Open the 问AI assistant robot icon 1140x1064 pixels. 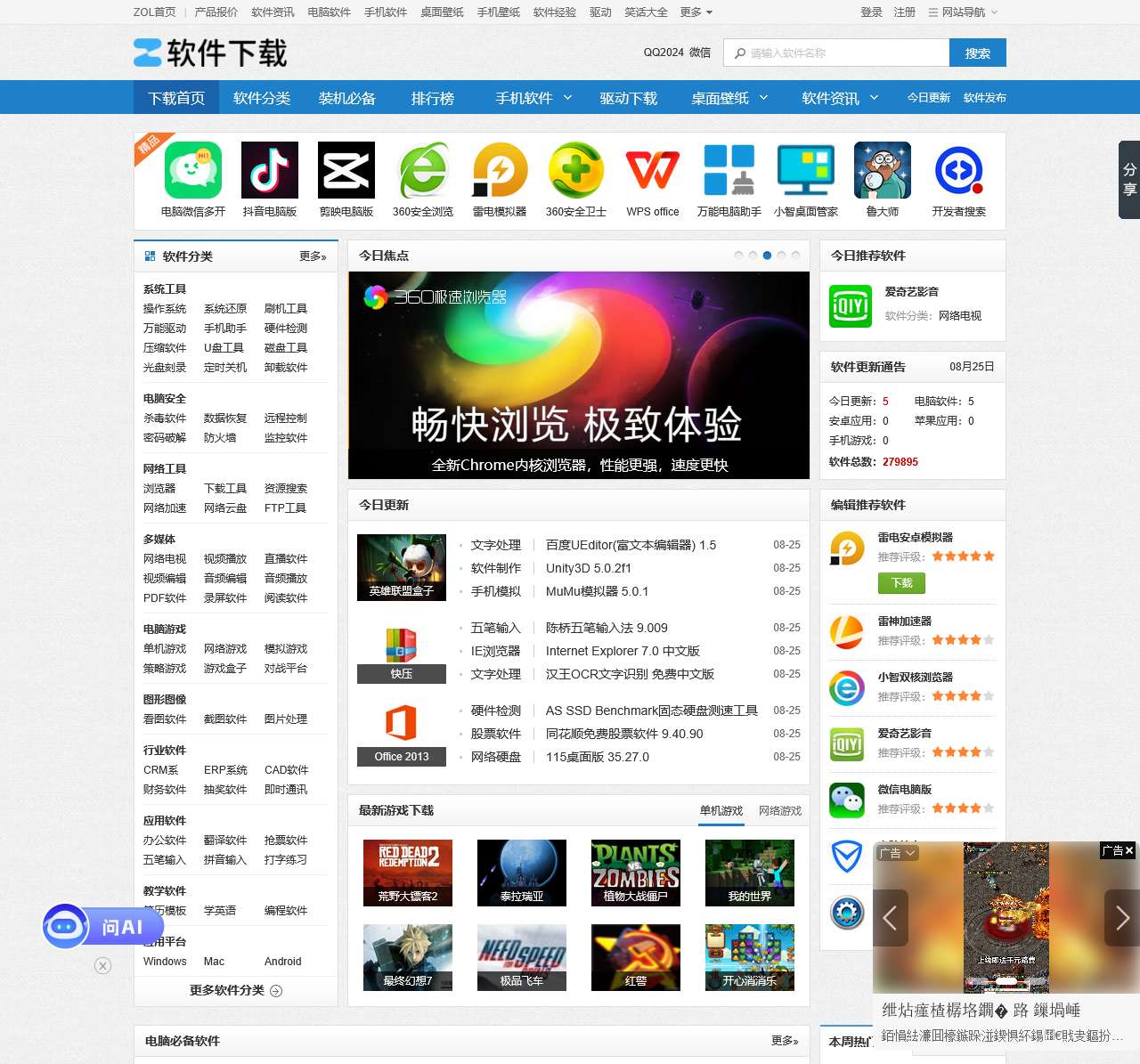coord(65,927)
